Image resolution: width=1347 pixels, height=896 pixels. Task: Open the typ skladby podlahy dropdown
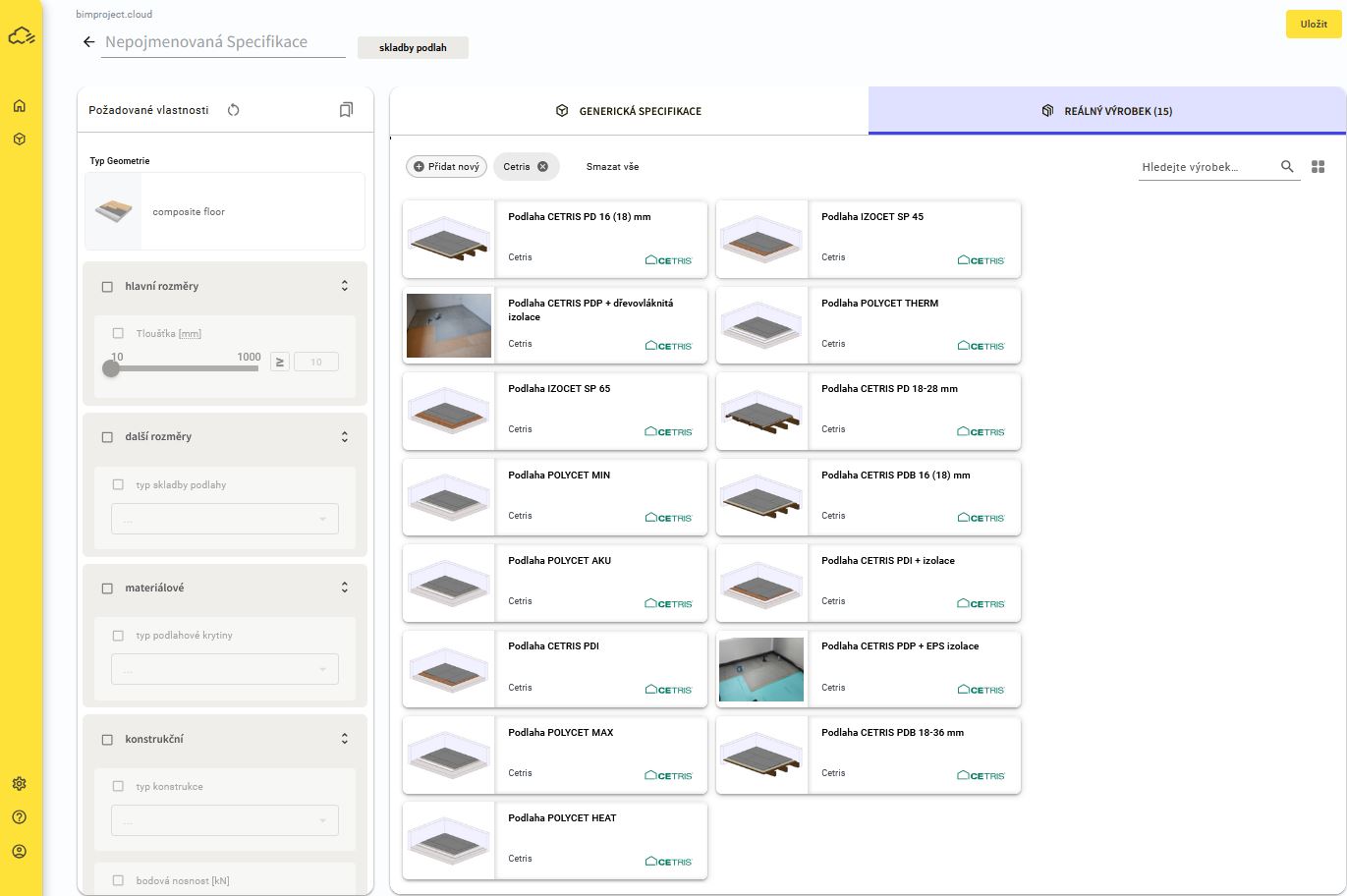pyautogui.click(x=225, y=519)
